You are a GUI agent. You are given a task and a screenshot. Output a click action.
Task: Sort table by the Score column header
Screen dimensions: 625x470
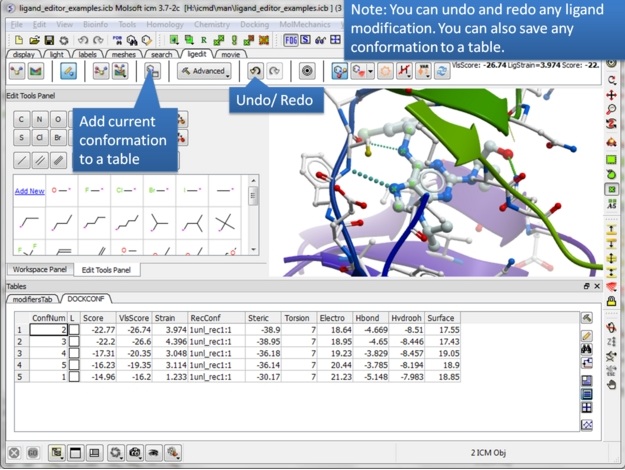(x=93, y=318)
